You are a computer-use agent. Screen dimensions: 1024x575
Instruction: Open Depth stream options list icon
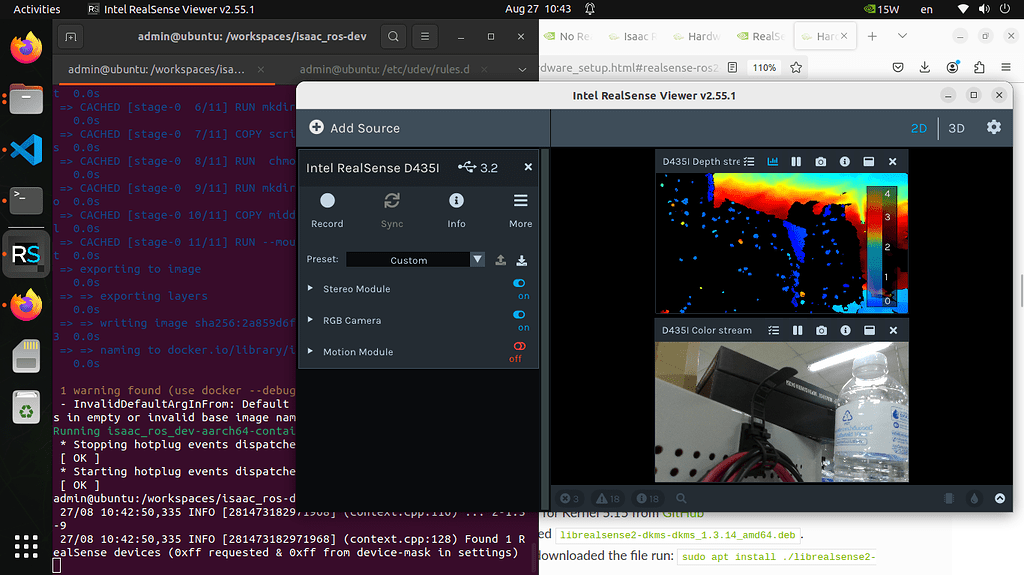coord(749,161)
